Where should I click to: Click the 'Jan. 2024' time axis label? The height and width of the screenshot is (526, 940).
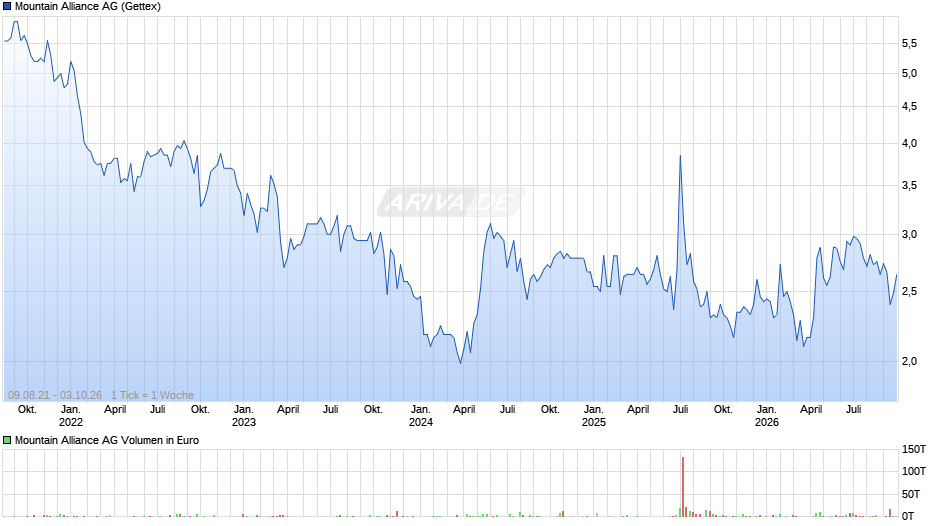point(421,416)
